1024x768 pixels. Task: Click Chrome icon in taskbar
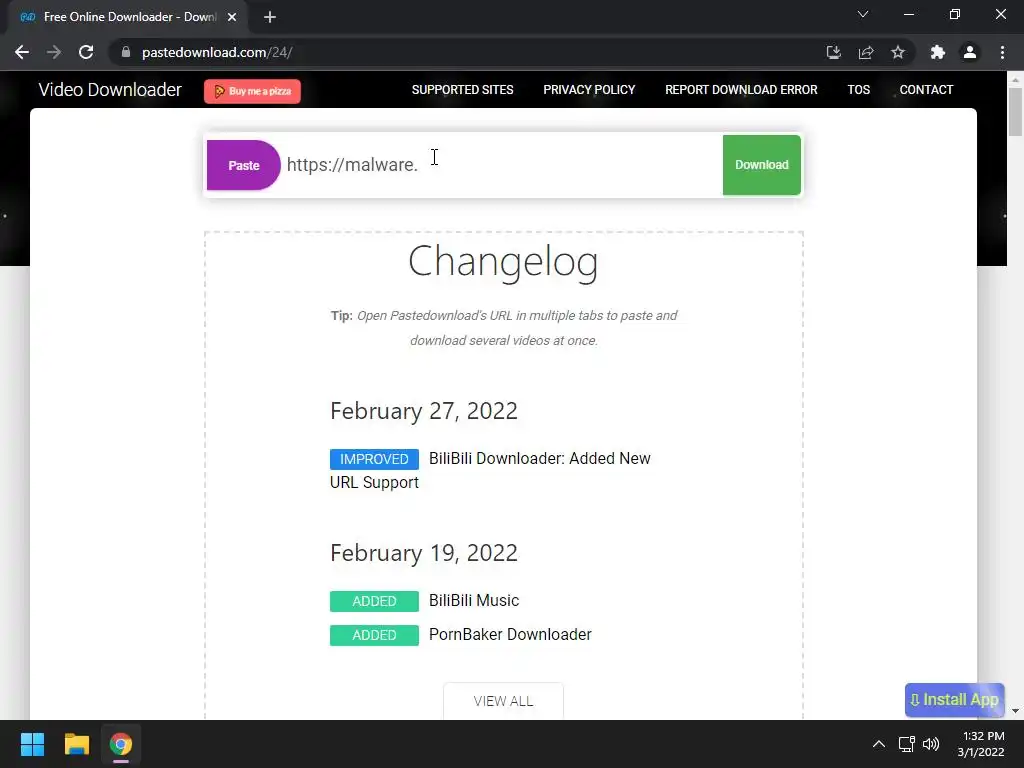(x=121, y=744)
